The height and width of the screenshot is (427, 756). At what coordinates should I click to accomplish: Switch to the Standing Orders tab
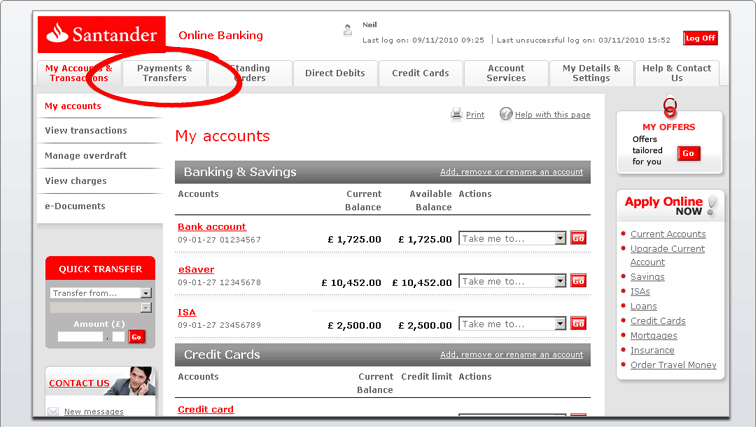[x=250, y=73]
